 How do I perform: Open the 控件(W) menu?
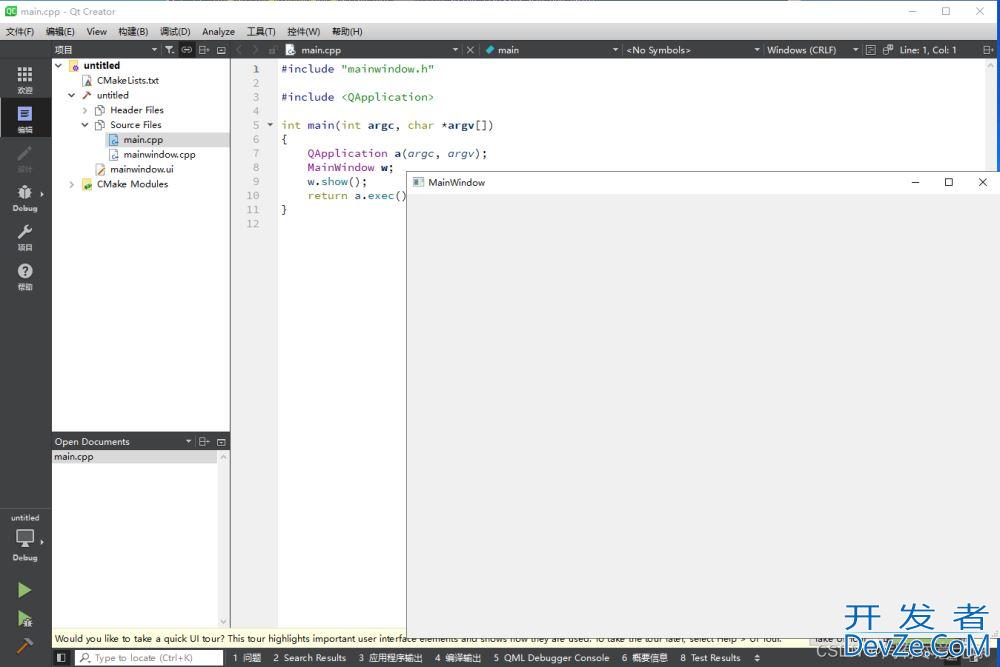[x=304, y=31]
